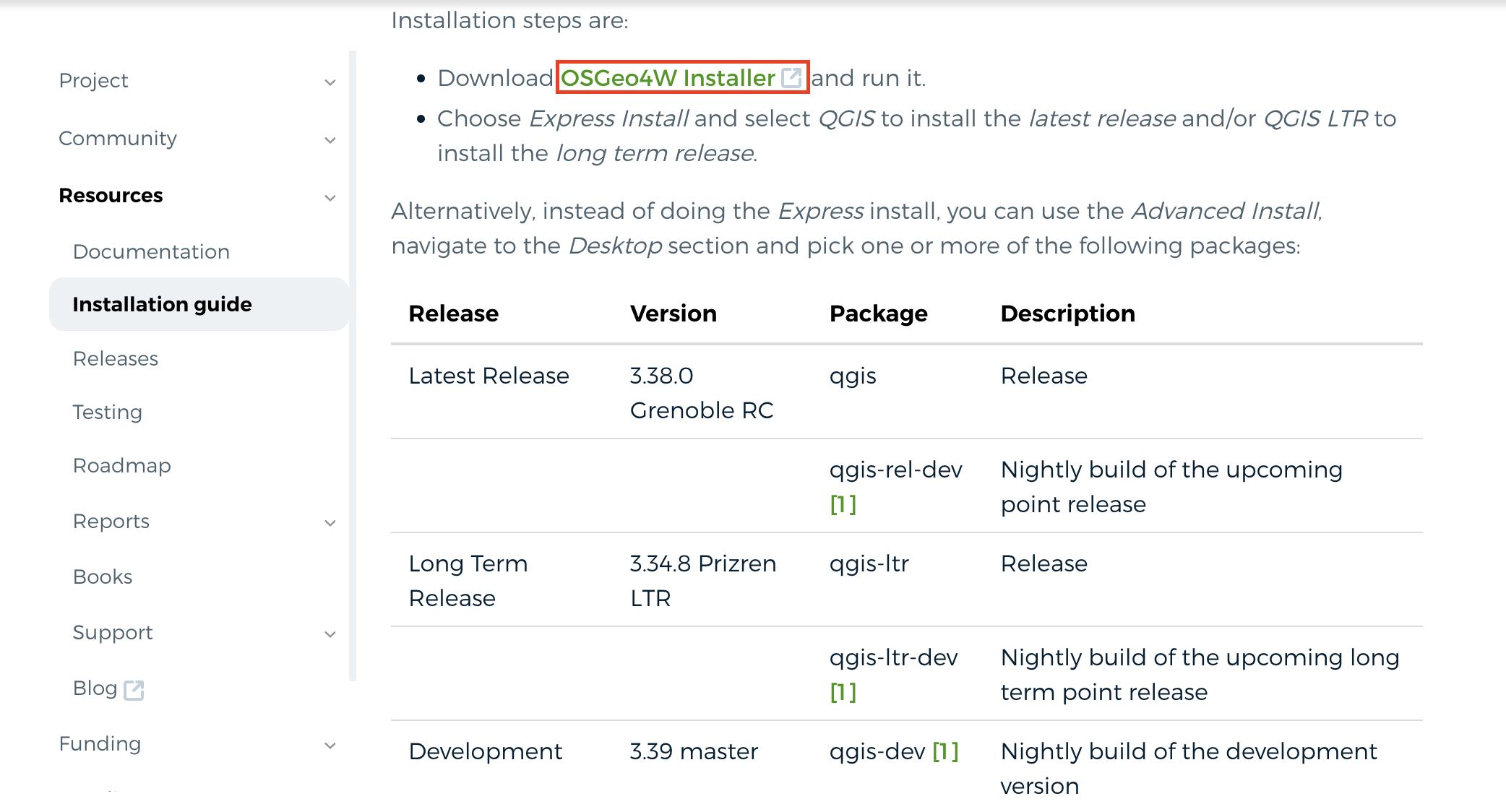
Task: Expand the Support submenu chevron
Action: 330,634
